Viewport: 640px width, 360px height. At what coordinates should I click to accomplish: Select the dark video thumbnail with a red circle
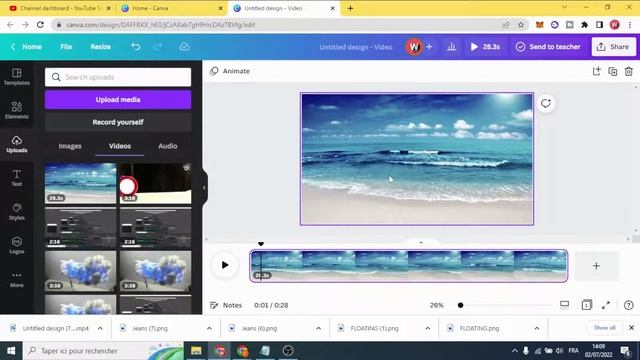[156, 183]
